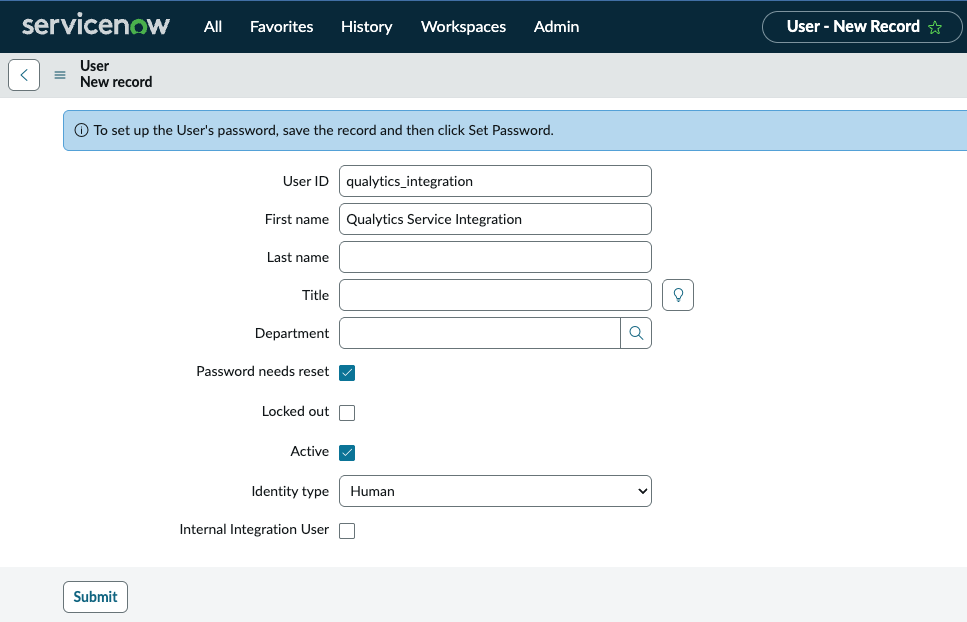
Task: Select the Favorites menu item
Action: click(281, 27)
